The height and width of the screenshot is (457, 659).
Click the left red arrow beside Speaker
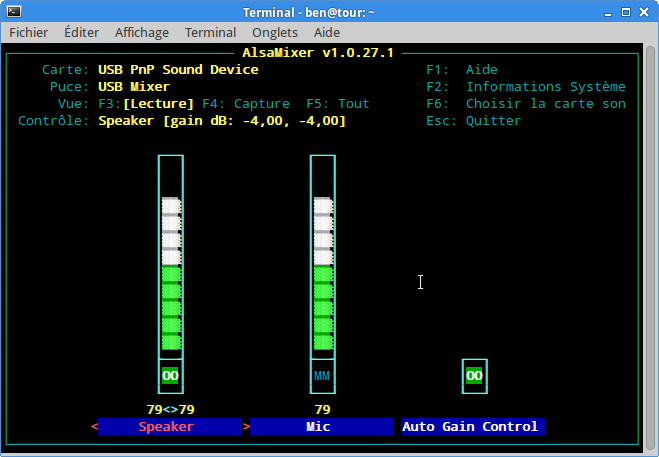pyautogui.click(x=95, y=426)
